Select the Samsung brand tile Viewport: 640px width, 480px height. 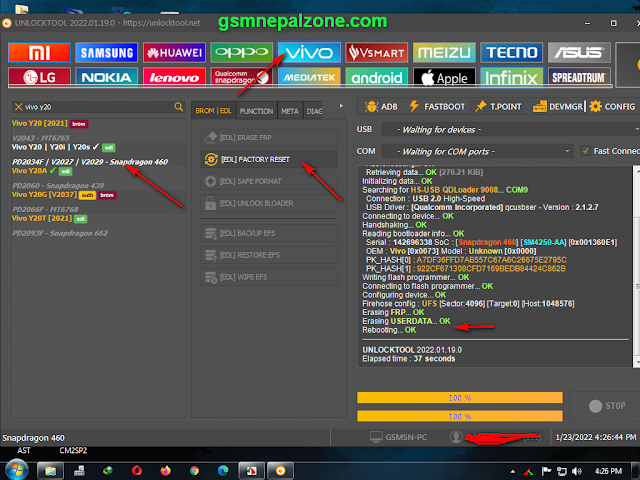pos(107,53)
